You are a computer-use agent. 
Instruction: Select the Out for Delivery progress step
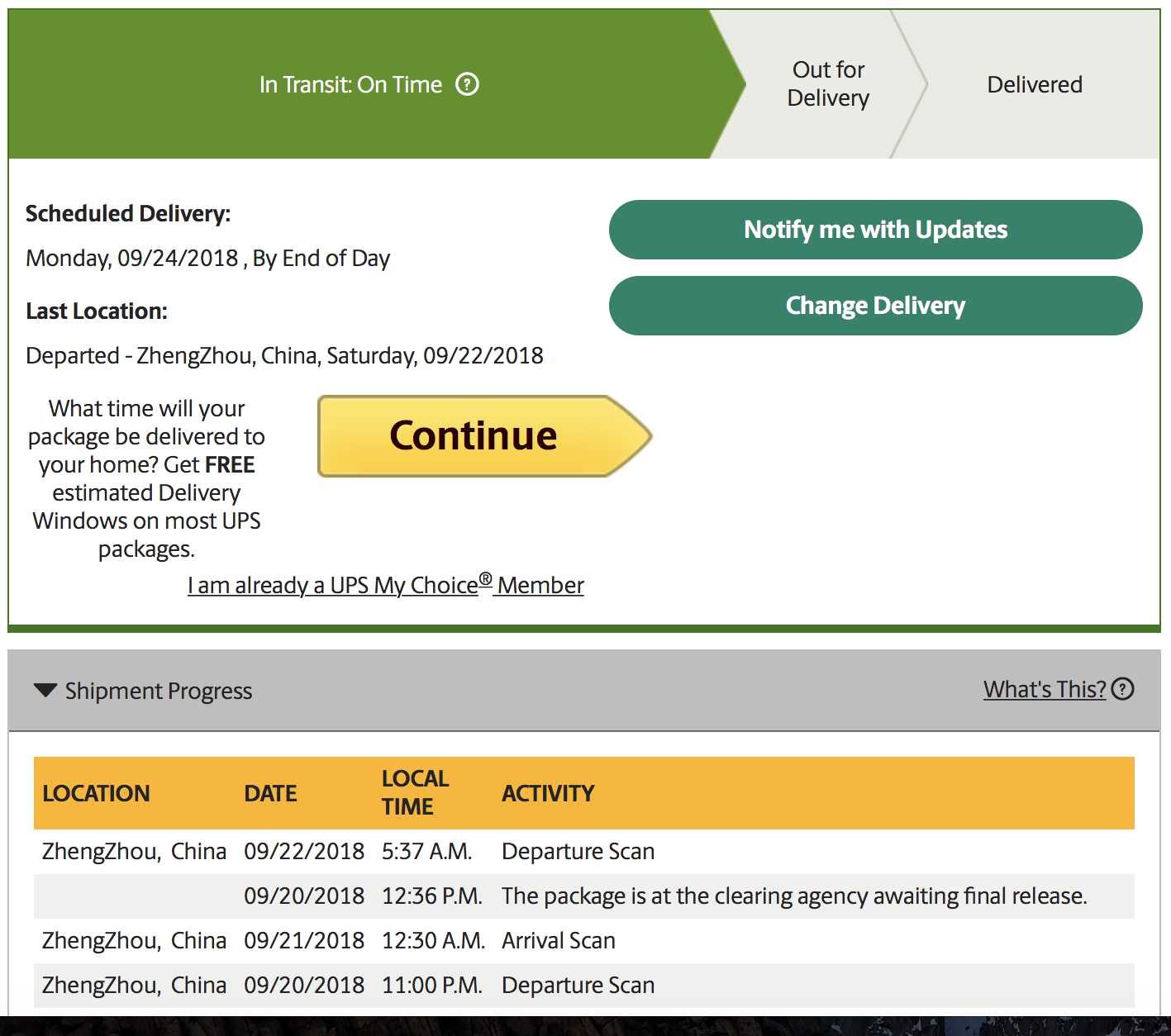coord(828,84)
